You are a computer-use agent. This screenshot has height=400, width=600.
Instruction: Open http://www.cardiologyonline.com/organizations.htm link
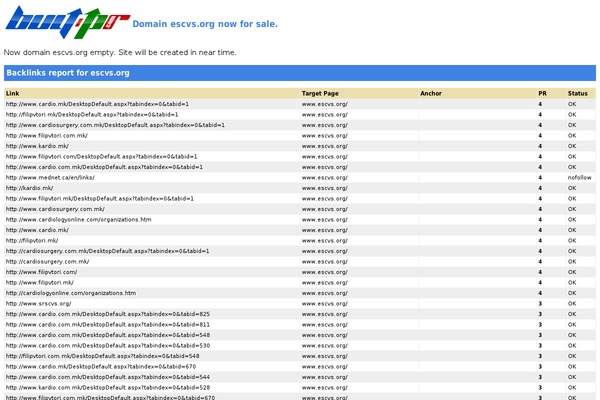[78, 220]
